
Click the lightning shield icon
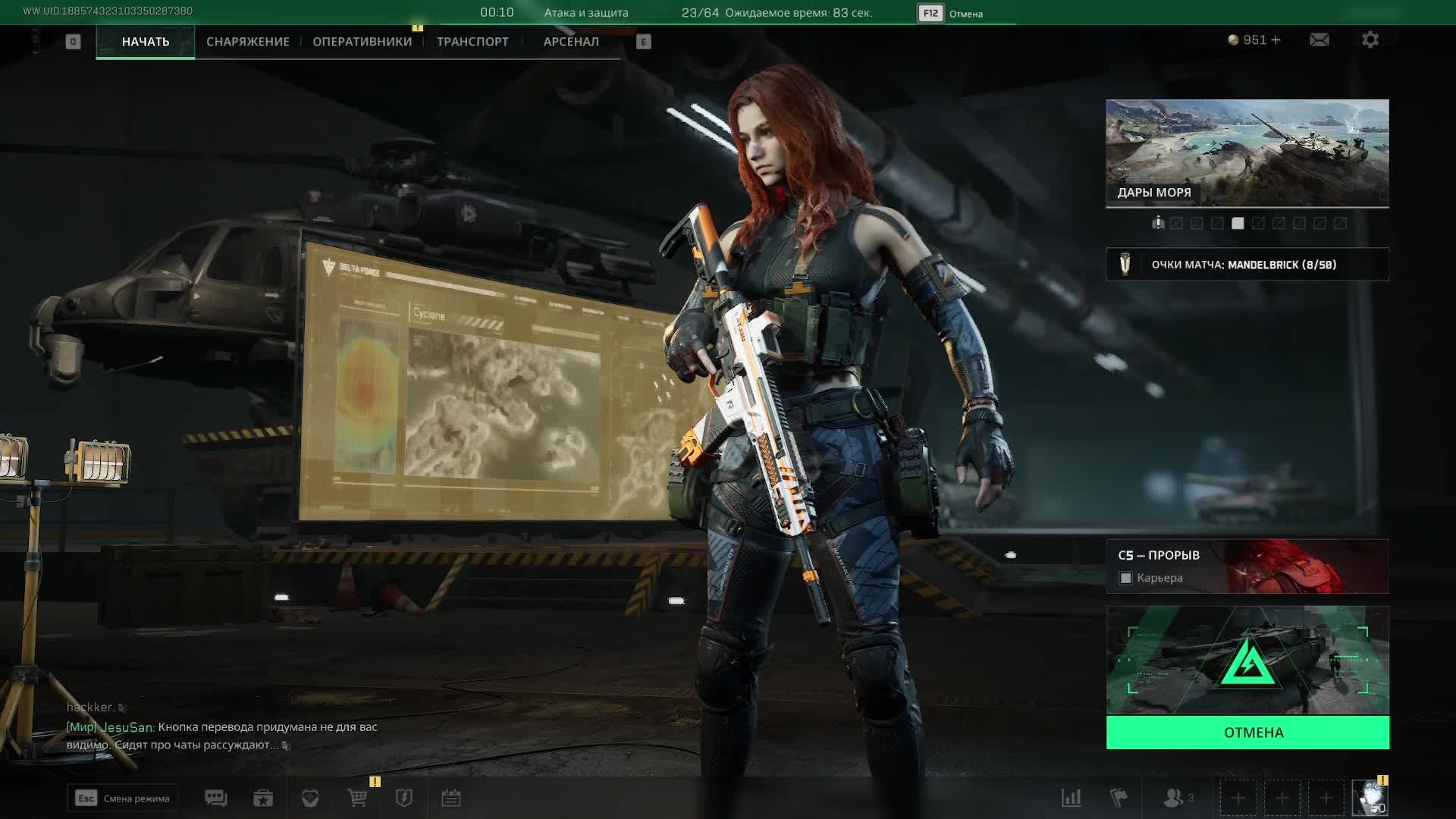pyautogui.click(x=404, y=798)
